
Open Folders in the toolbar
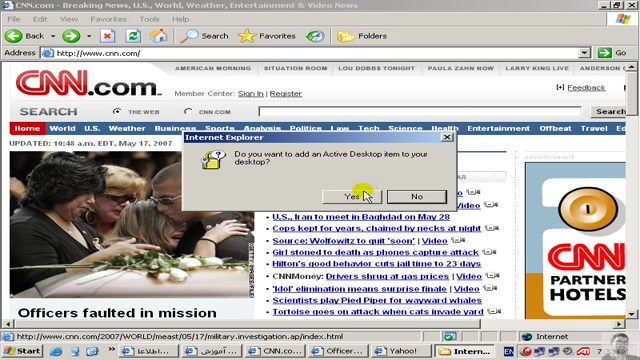point(362,36)
